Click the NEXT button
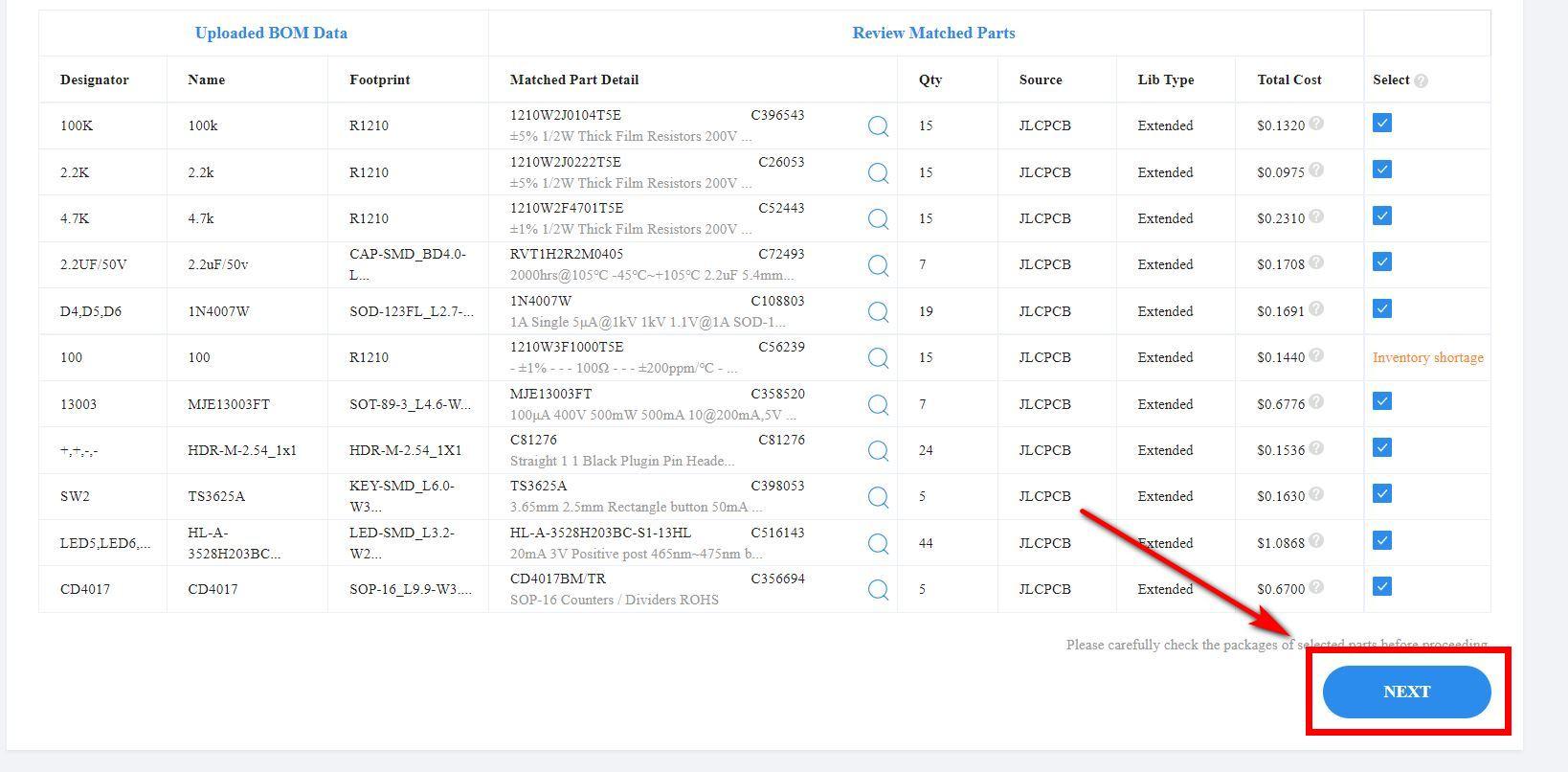 pos(1406,692)
